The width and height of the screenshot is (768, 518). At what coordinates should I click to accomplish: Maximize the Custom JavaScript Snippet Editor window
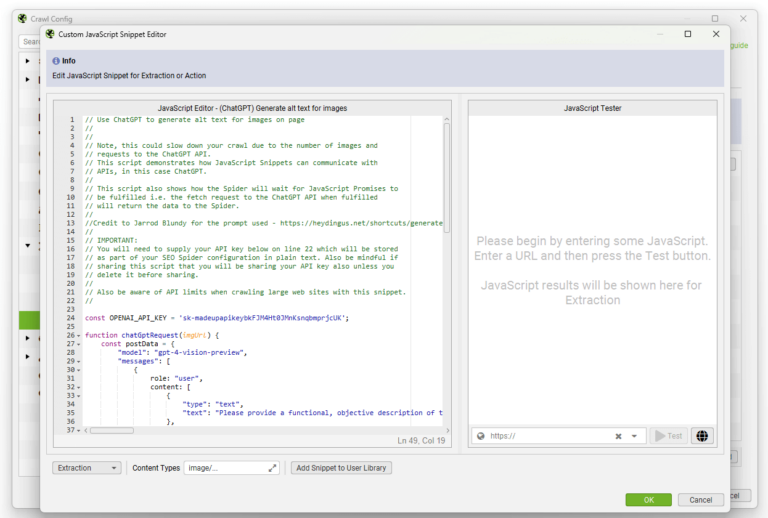(x=688, y=34)
